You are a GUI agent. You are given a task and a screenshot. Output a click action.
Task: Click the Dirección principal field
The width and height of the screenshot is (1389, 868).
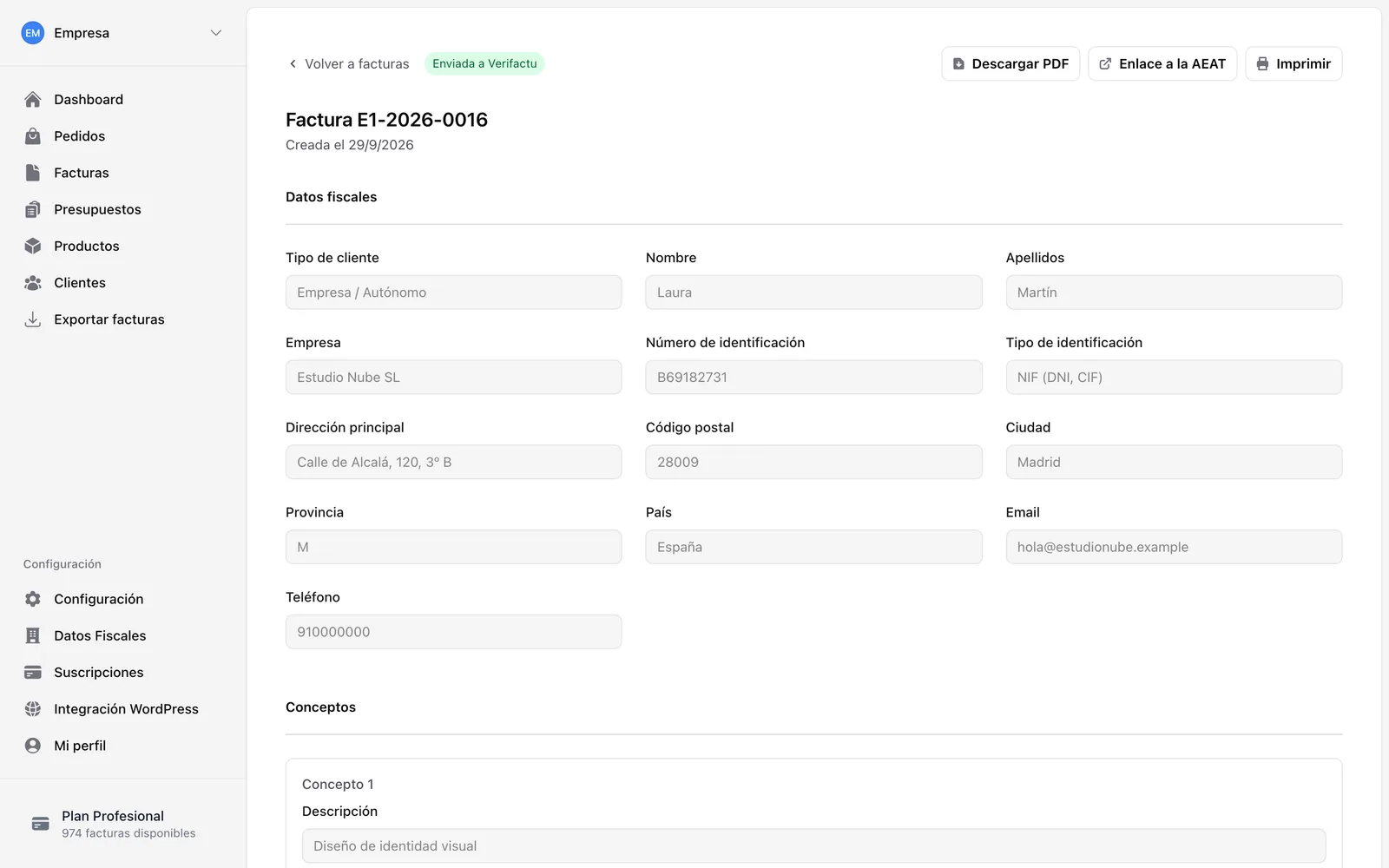pyautogui.click(x=453, y=462)
